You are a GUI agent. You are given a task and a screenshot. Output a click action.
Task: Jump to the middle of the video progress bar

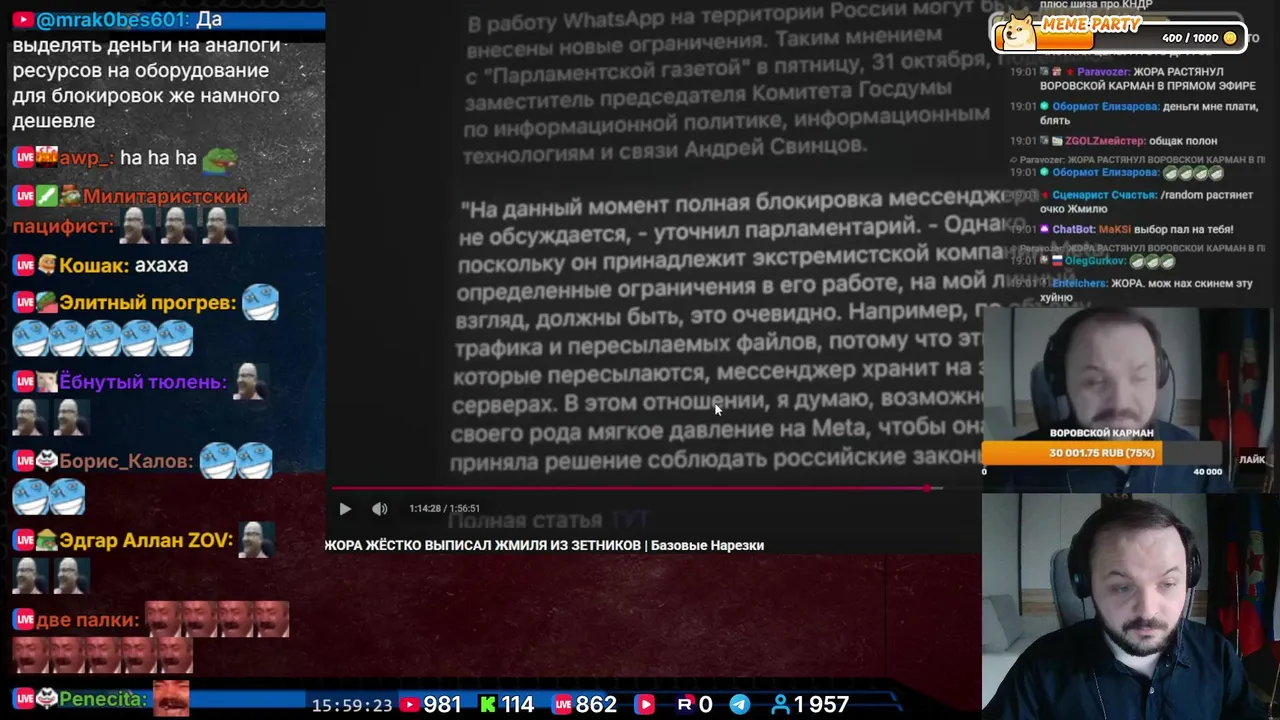[x=637, y=488]
